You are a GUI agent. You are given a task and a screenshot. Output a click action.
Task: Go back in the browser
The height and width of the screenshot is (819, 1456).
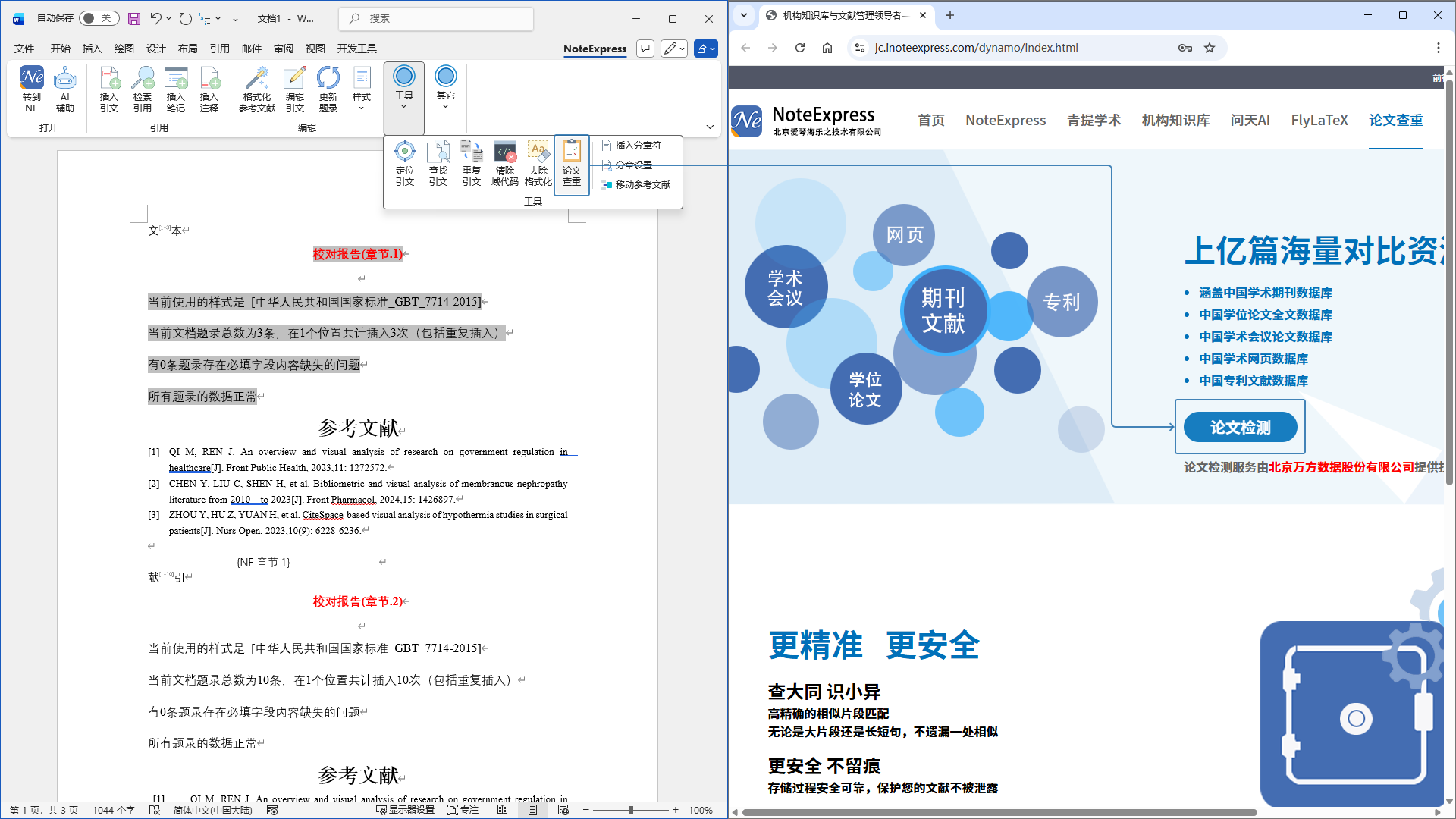pyautogui.click(x=745, y=48)
